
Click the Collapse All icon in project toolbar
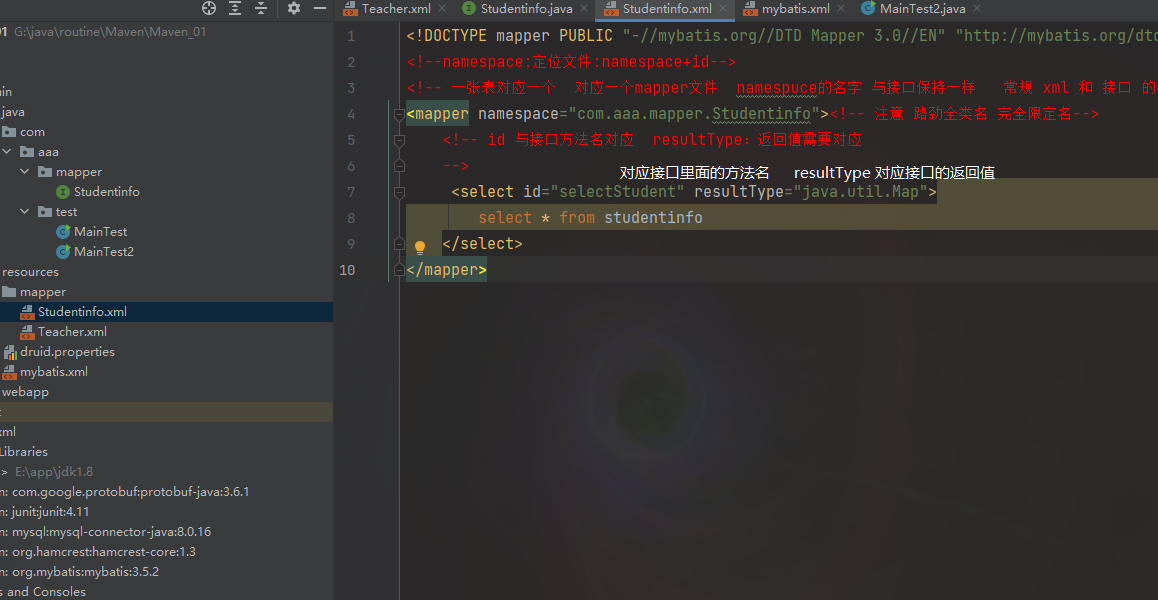click(261, 8)
